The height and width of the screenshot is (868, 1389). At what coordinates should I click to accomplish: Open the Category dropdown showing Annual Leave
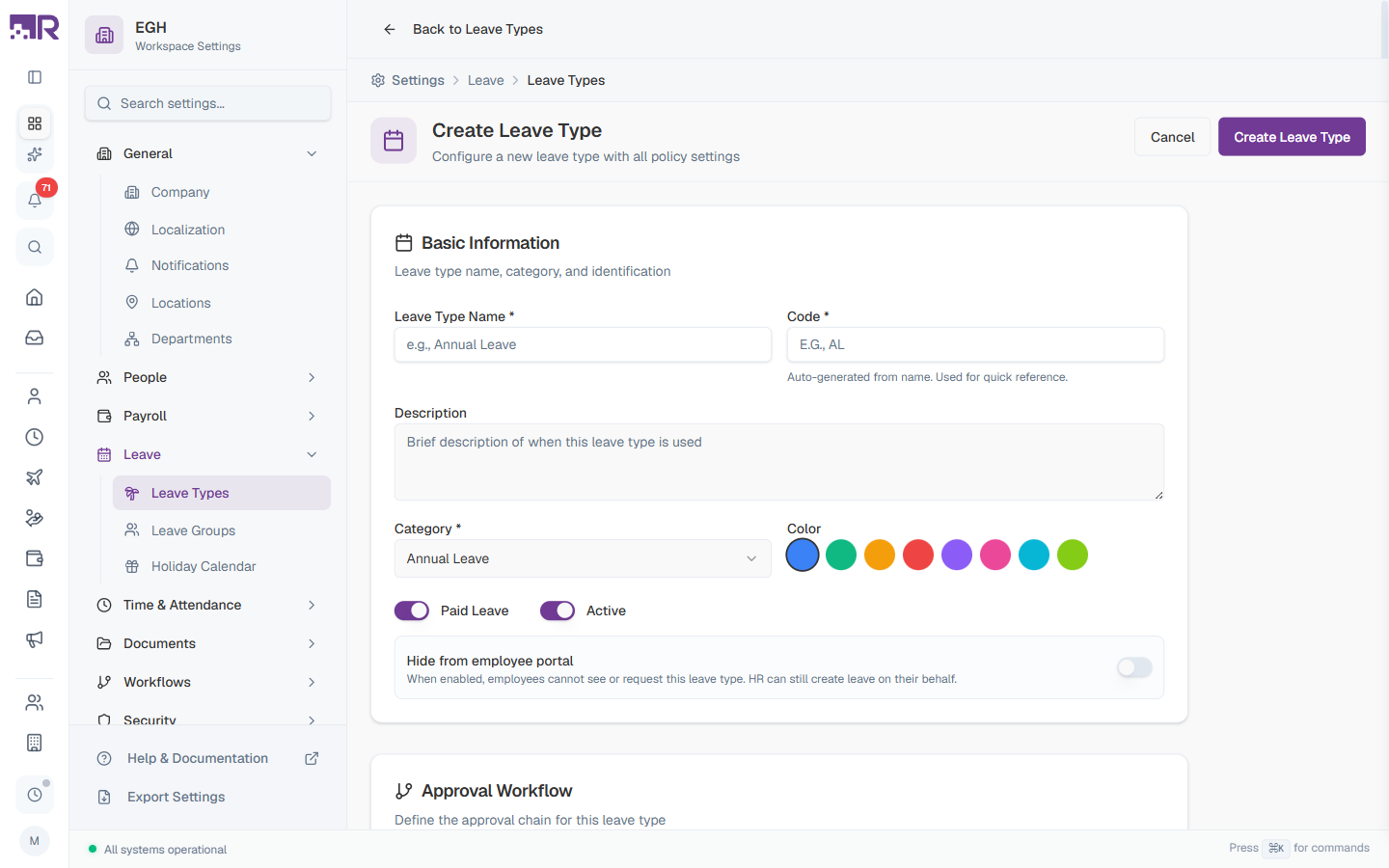tap(583, 558)
